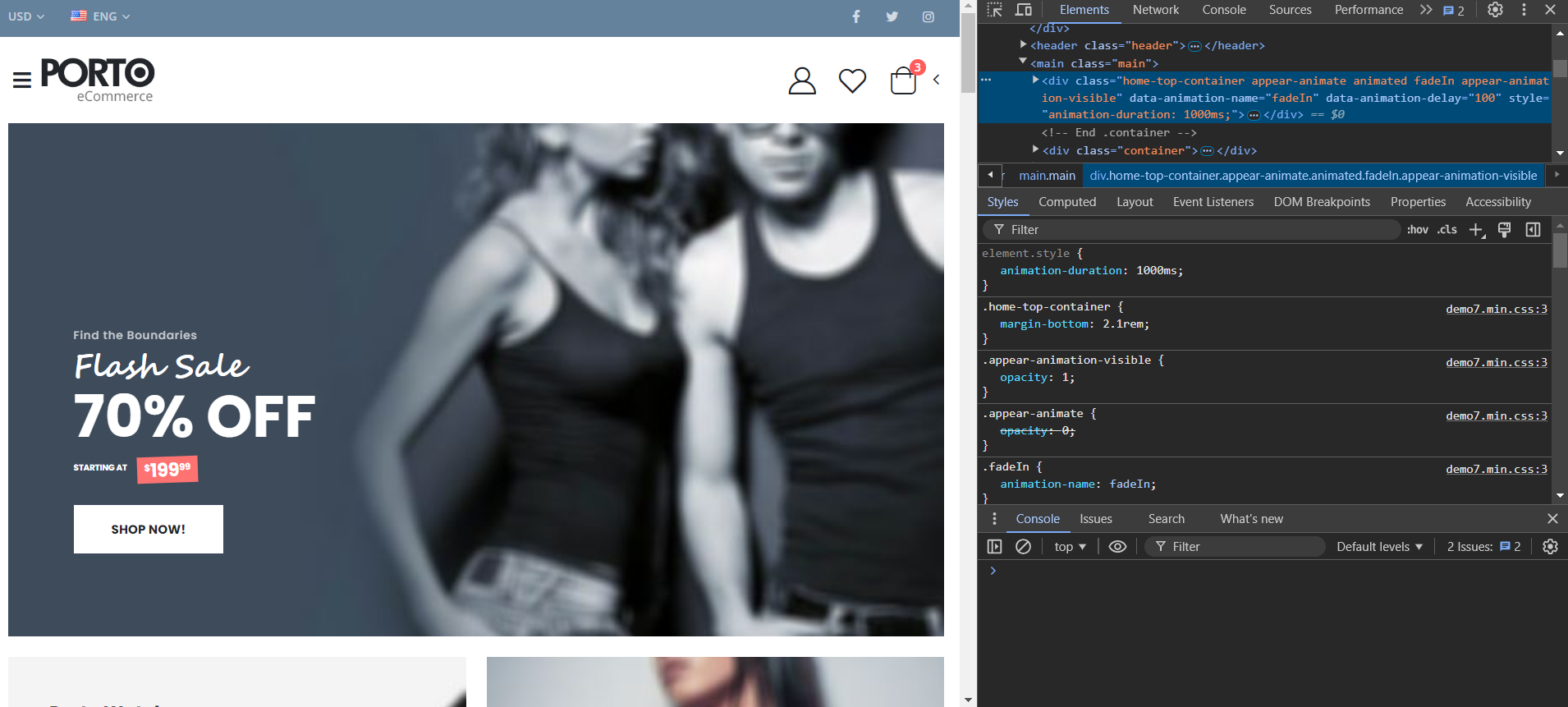Switch drawer to Issues tab
Image resolution: width=1568 pixels, height=707 pixels.
click(1096, 519)
